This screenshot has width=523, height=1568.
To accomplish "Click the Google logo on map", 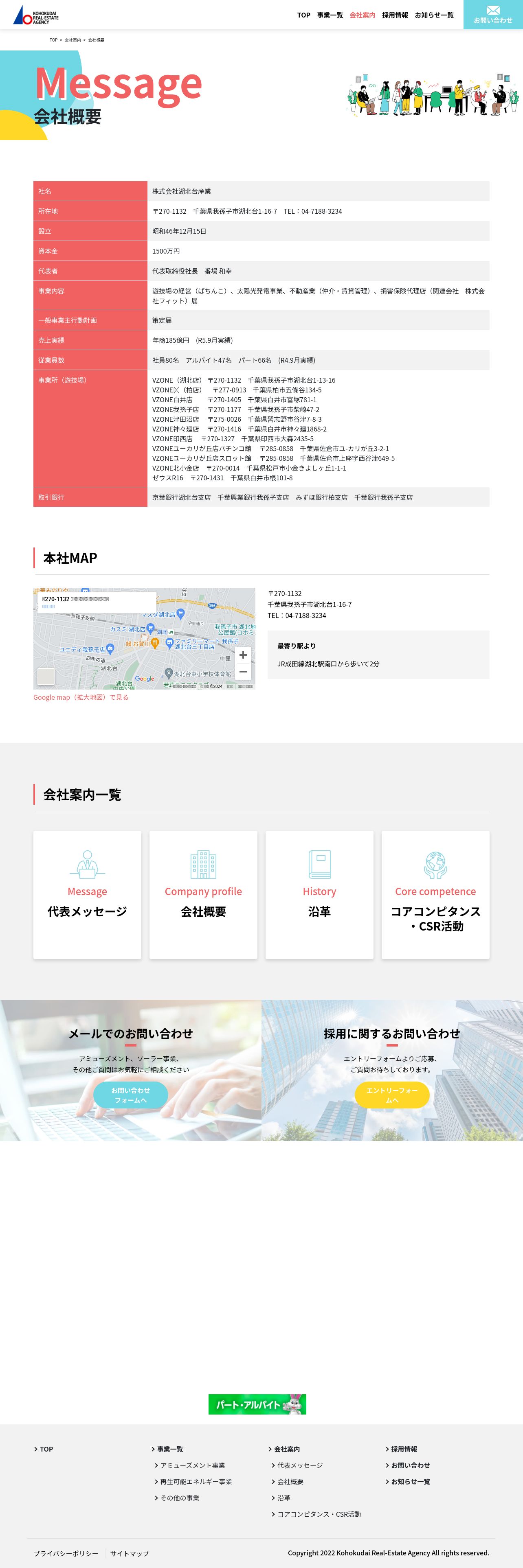I will coord(144,679).
